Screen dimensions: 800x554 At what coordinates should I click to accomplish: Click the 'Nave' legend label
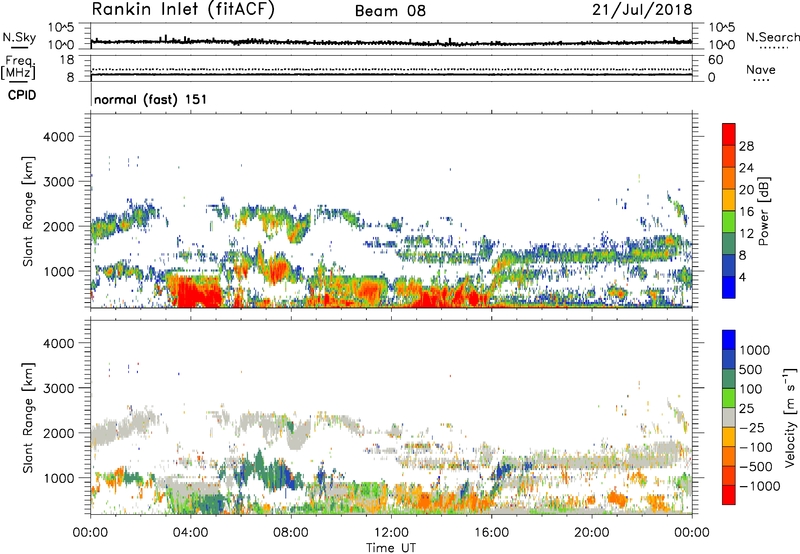761,70
